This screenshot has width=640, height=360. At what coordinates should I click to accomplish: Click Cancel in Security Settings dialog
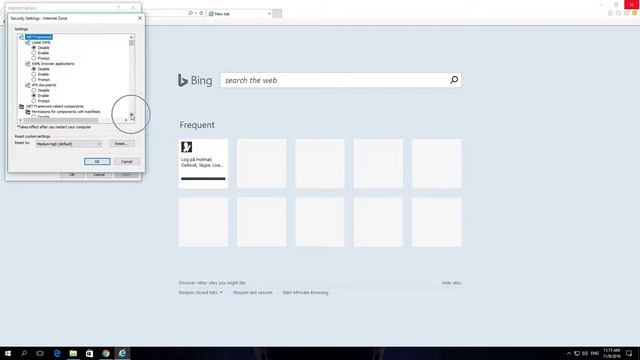tap(127, 162)
